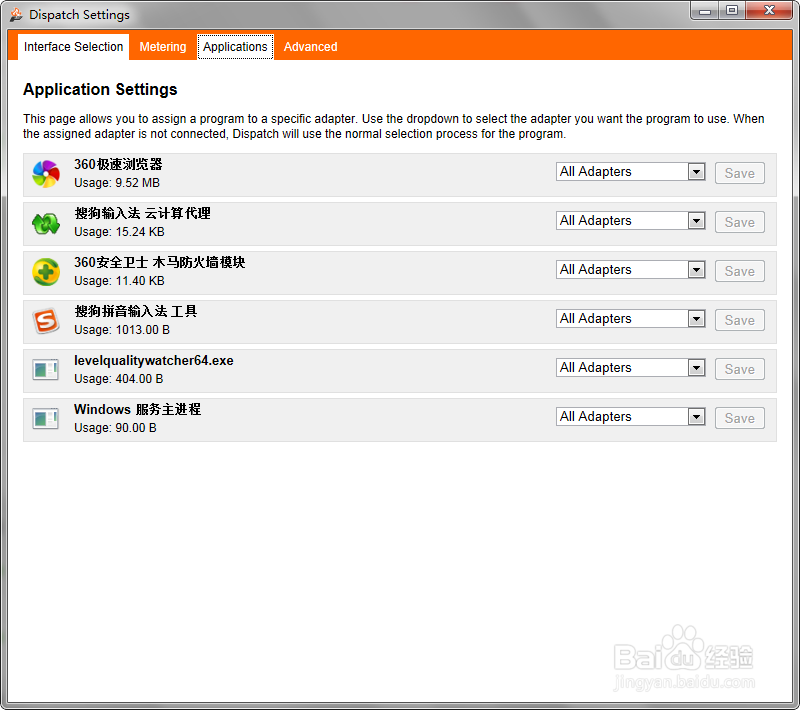Open adapter dropdown for 搜狗拼音输入法 工具

(x=631, y=319)
